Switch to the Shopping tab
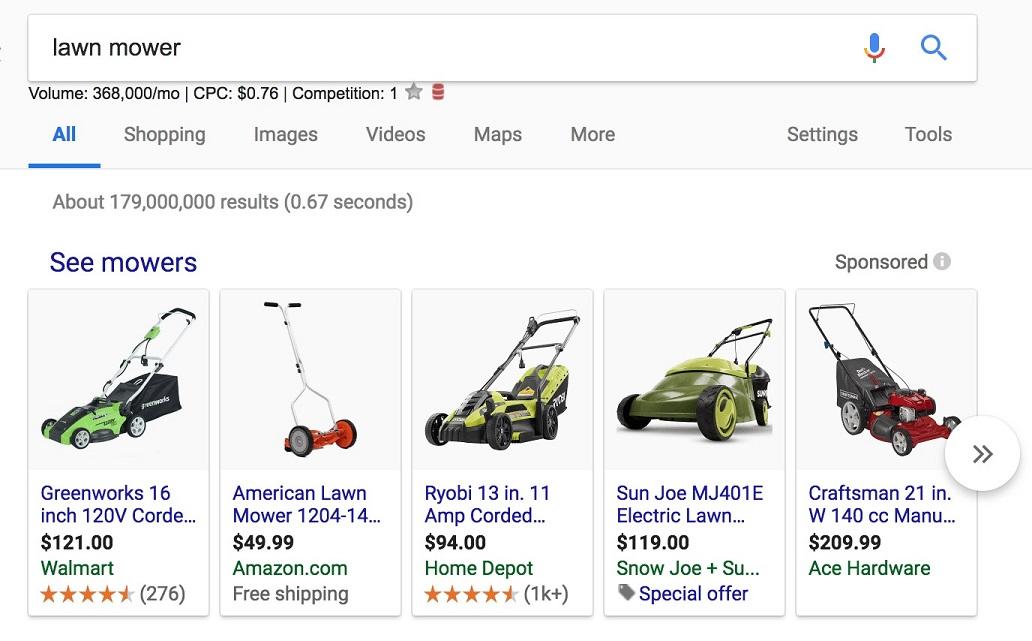 [164, 134]
